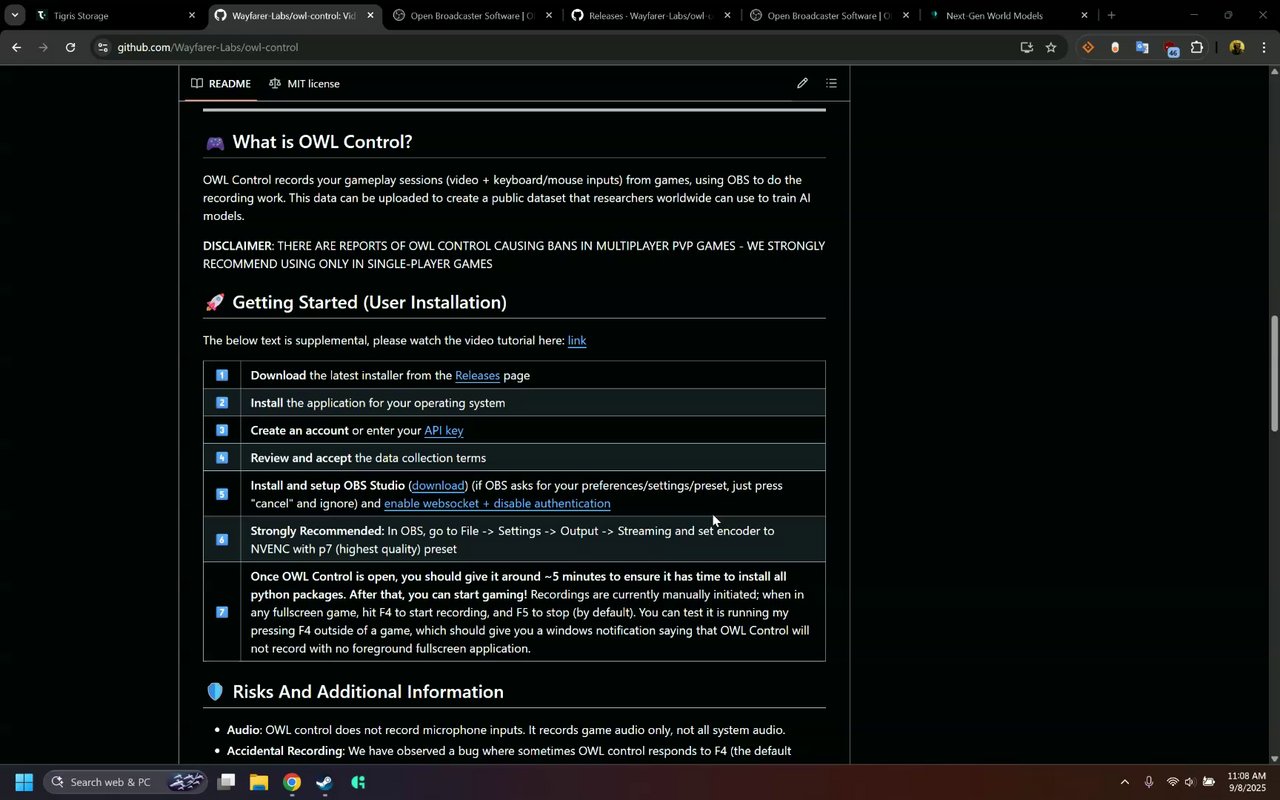Select the README tab
The width and height of the screenshot is (1280, 800).
pyautogui.click(x=221, y=84)
